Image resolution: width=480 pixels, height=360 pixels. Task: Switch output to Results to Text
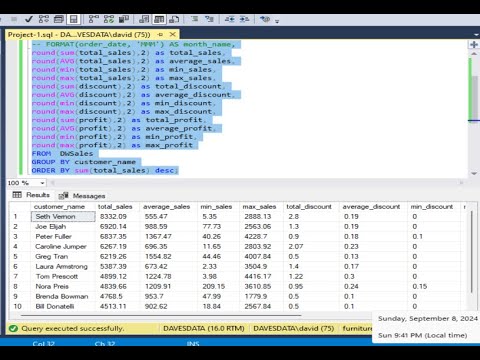point(144,19)
